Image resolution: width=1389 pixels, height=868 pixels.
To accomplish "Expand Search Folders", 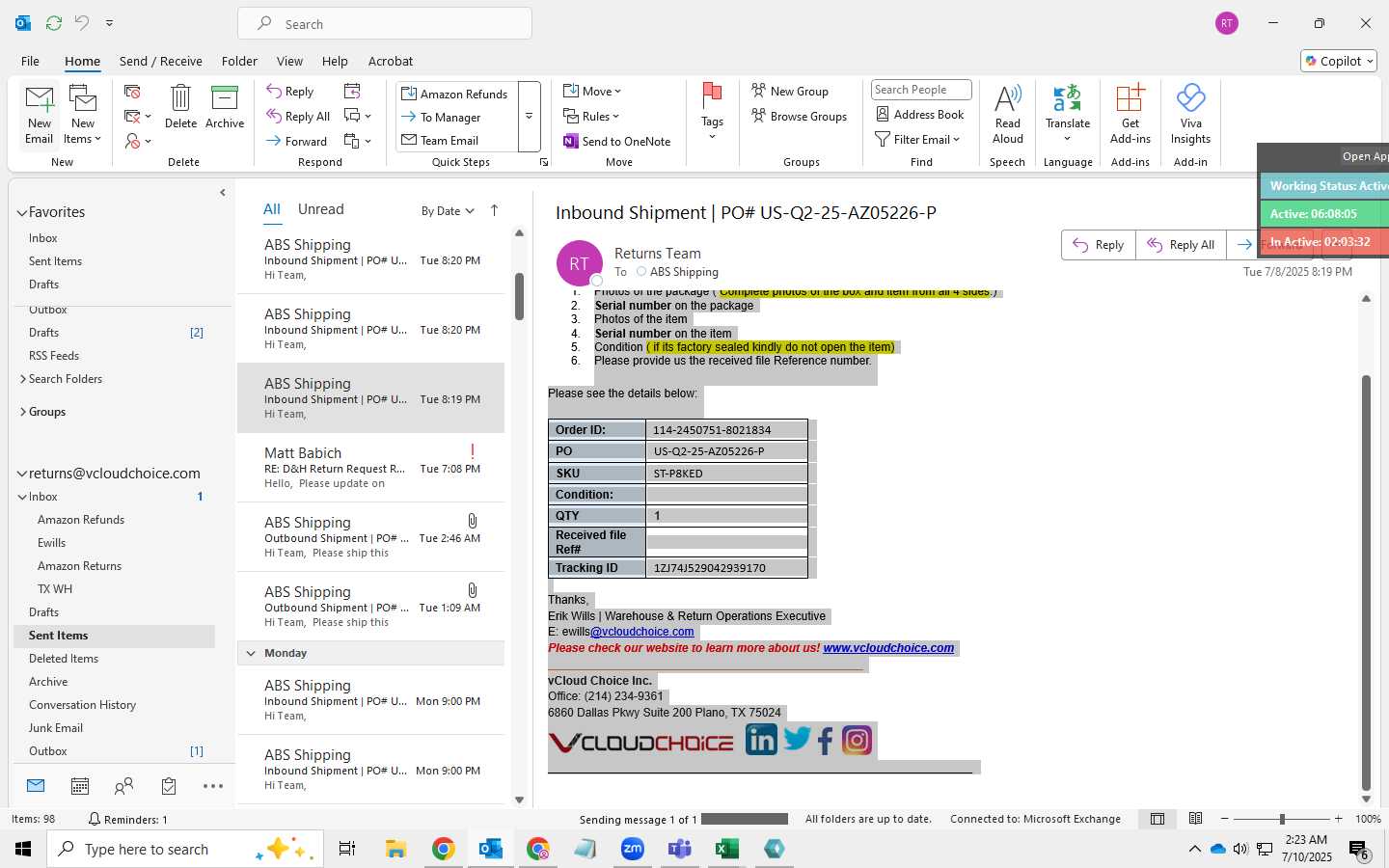I will (23, 379).
